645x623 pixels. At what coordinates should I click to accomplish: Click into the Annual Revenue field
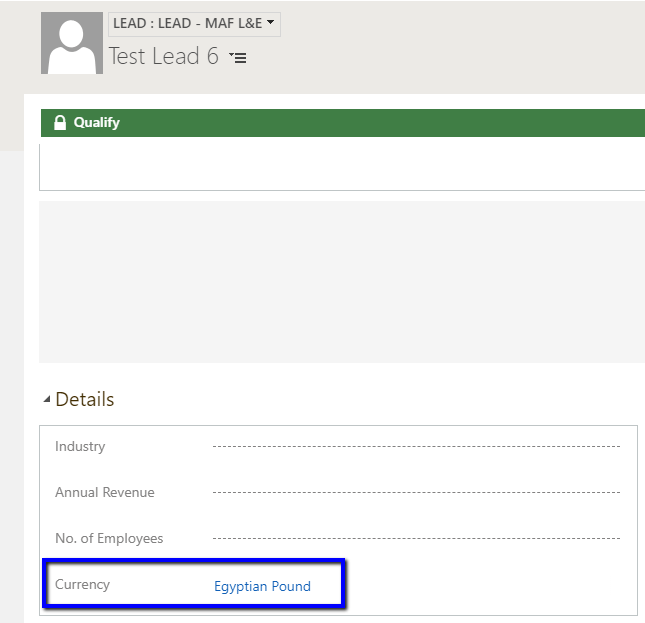tap(415, 493)
